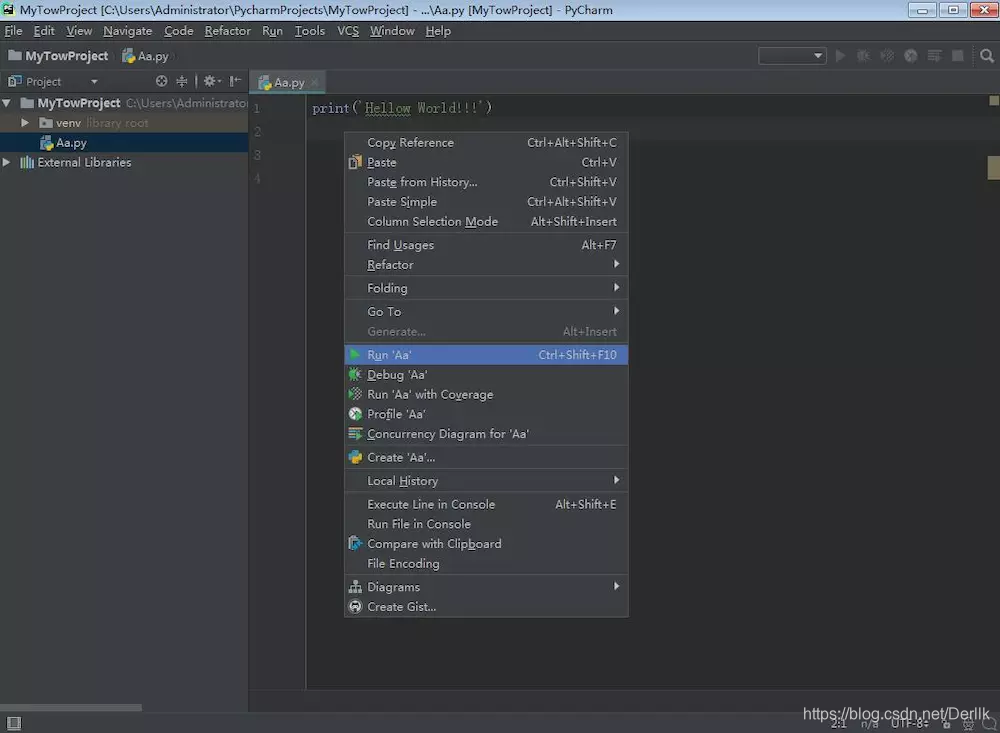The image size is (1000, 733).
Task: Click Paste in the context menu
Action: pos(486,162)
